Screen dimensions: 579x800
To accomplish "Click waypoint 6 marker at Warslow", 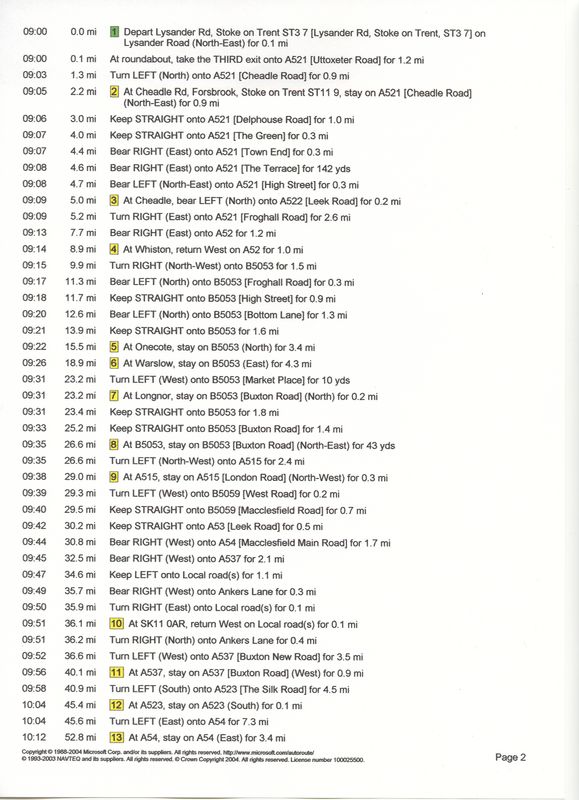I will (114, 363).
